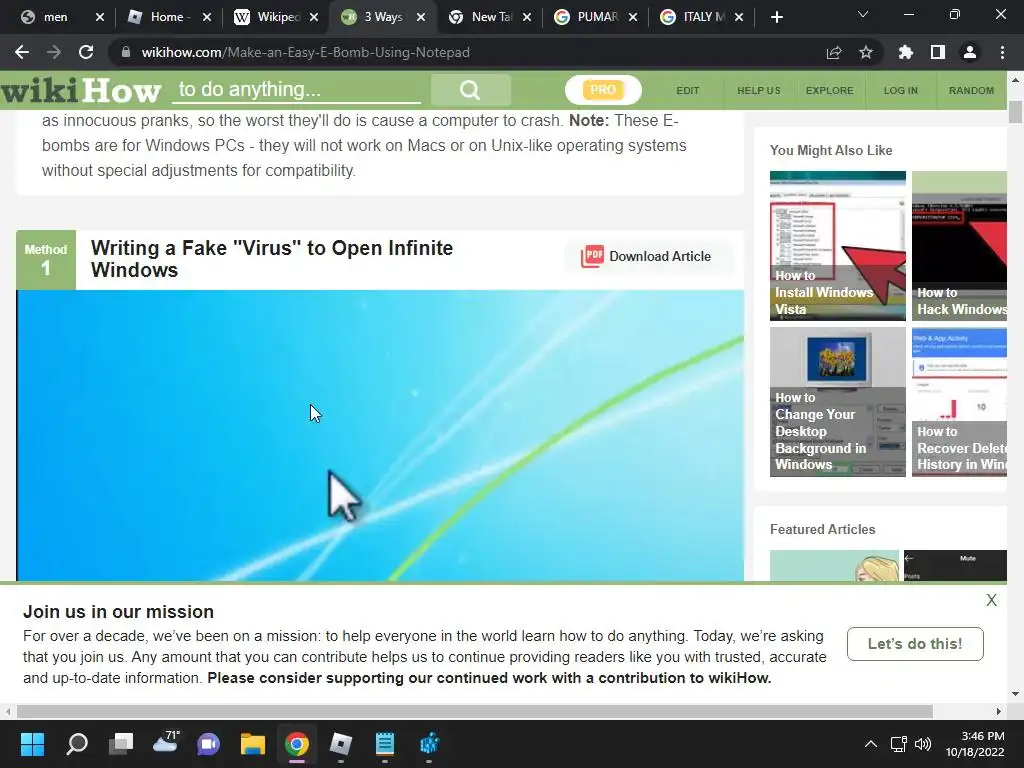Open a new browser tab
The width and height of the screenshot is (1024, 768).
[776, 17]
